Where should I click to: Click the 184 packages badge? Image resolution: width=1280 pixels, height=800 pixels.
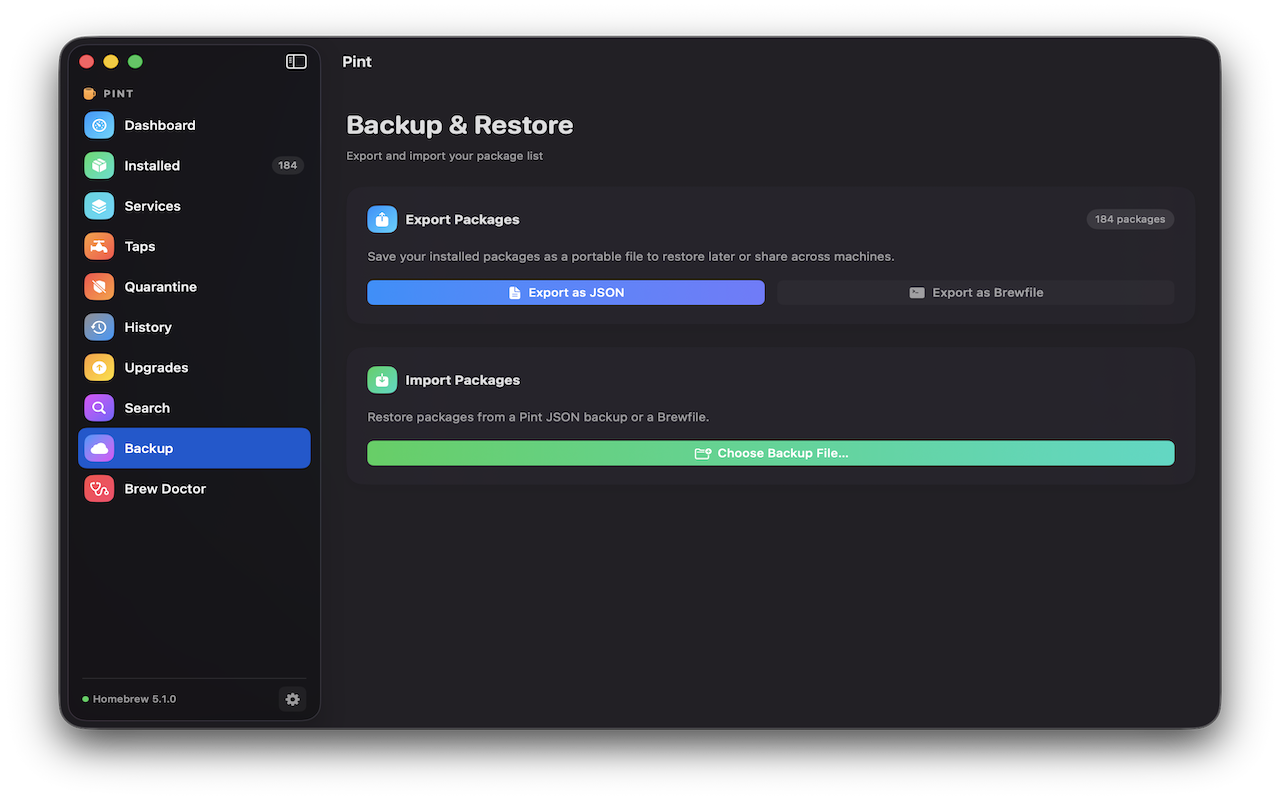(1130, 219)
